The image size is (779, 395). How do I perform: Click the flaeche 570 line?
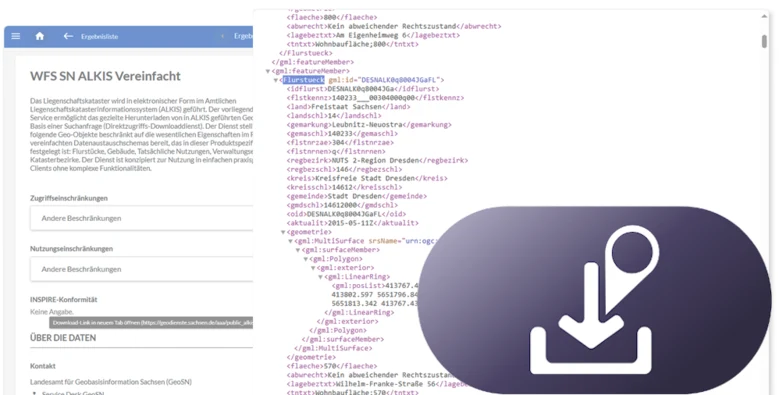(332, 366)
